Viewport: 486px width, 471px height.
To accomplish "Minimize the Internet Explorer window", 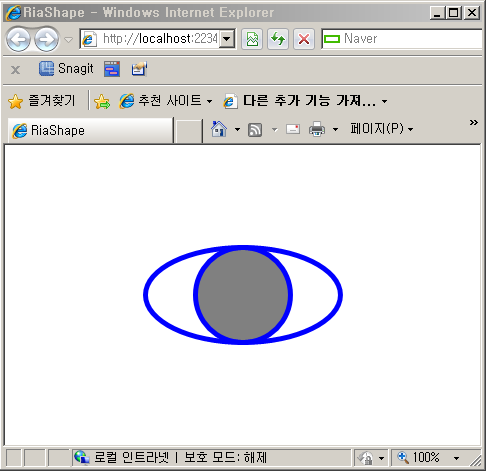I will (x=437, y=13).
